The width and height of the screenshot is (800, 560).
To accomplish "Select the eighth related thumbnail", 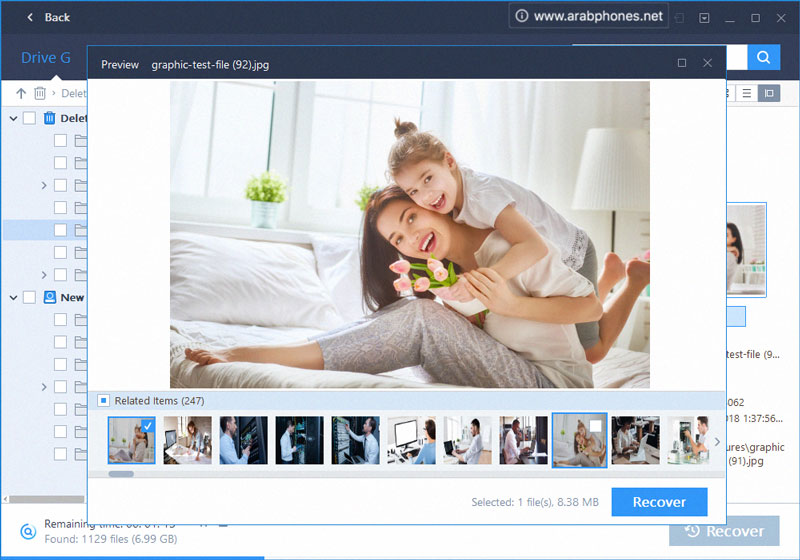I will (523, 440).
